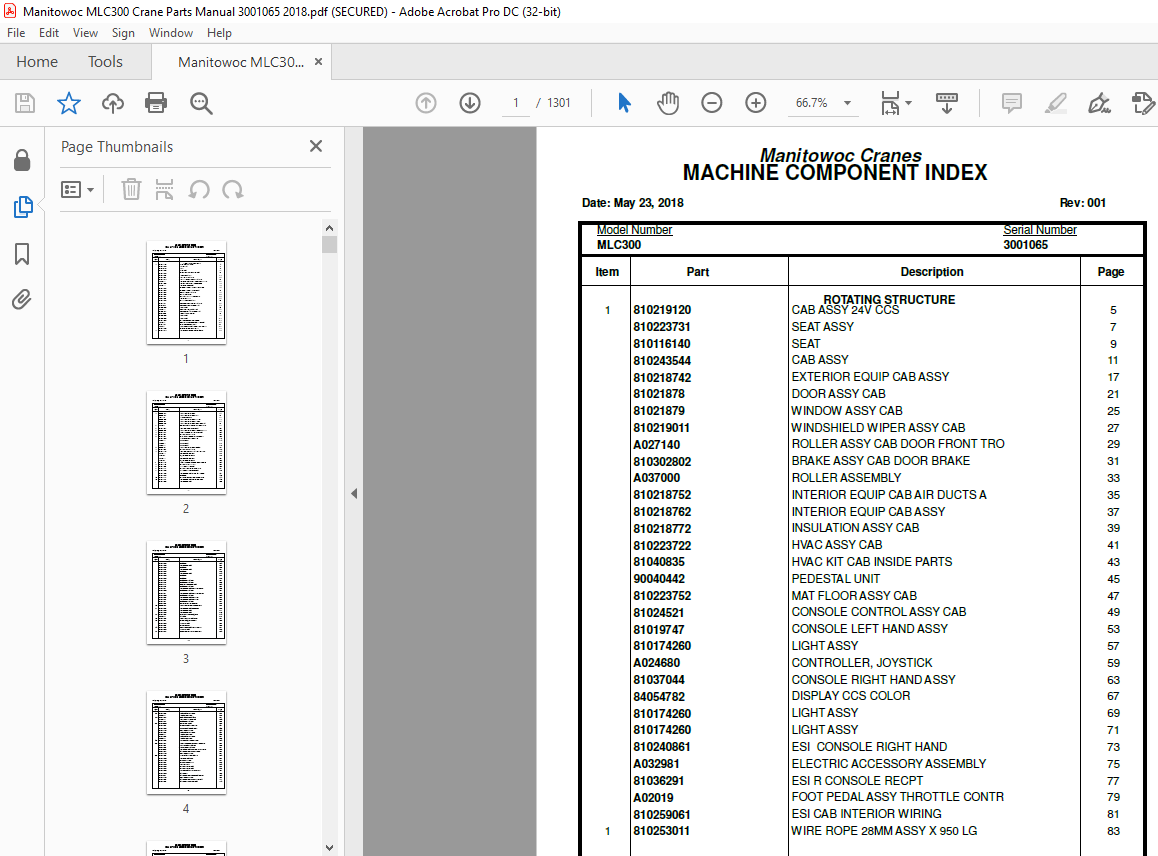Click description ELECTRIC ACCESSORY ASSEMBLY

point(888,764)
